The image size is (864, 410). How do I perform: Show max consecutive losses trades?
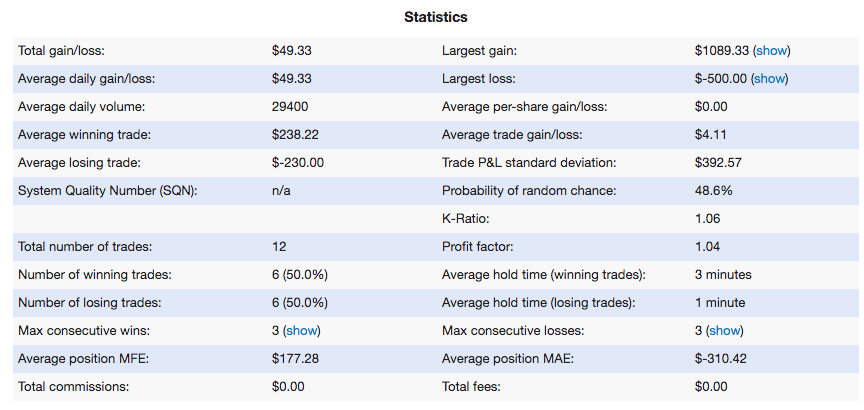[725, 331]
